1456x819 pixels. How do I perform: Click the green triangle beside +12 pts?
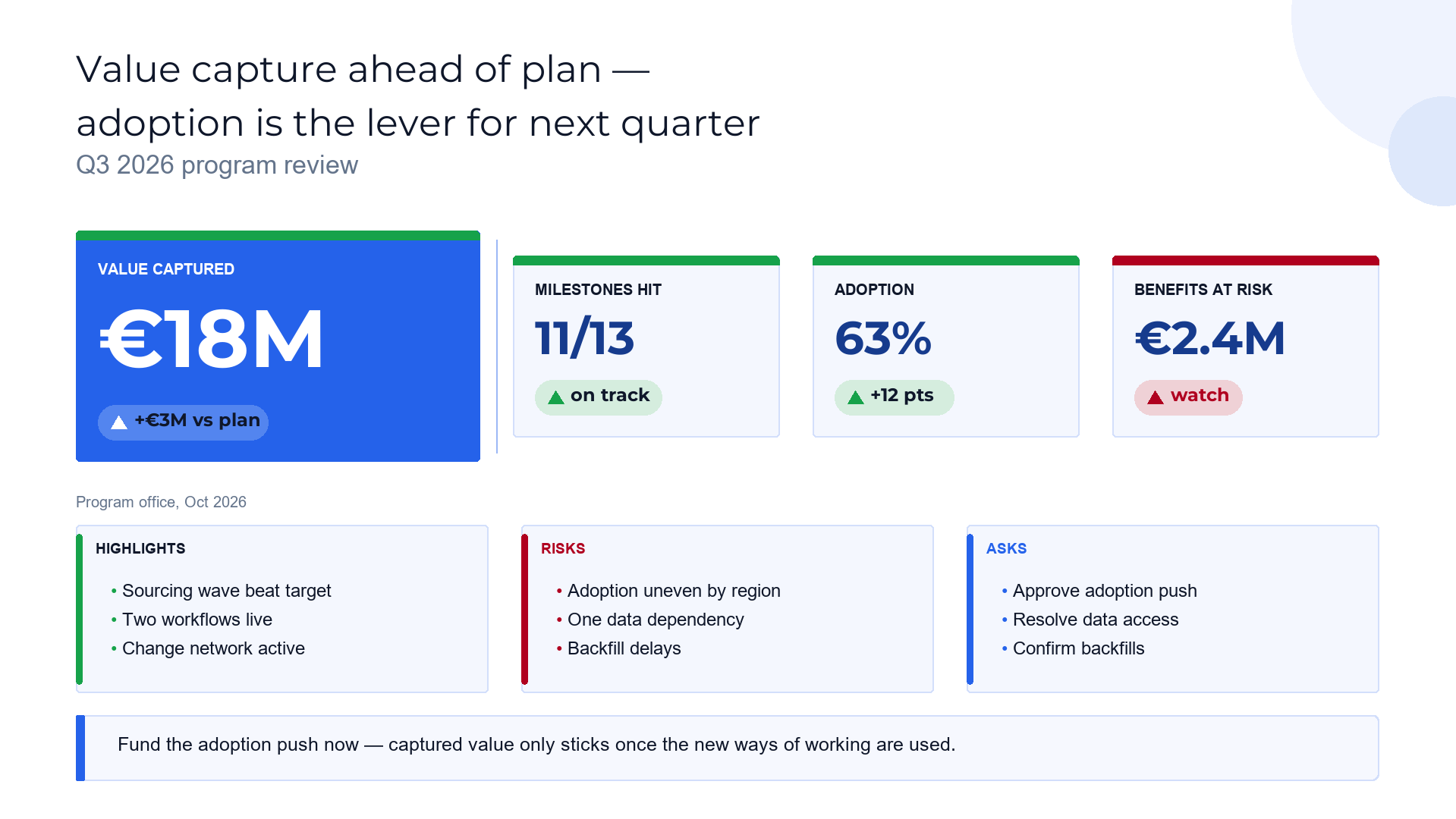(x=856, y=397)
